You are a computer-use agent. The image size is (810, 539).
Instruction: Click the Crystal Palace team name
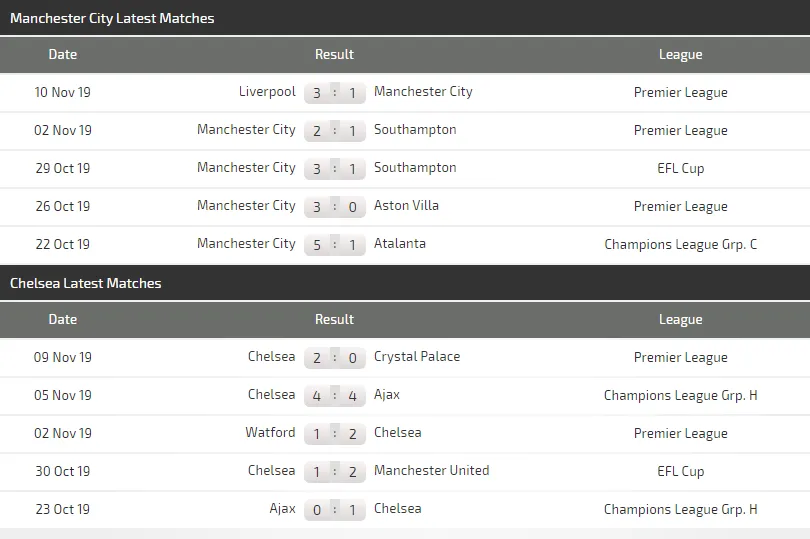416,357
